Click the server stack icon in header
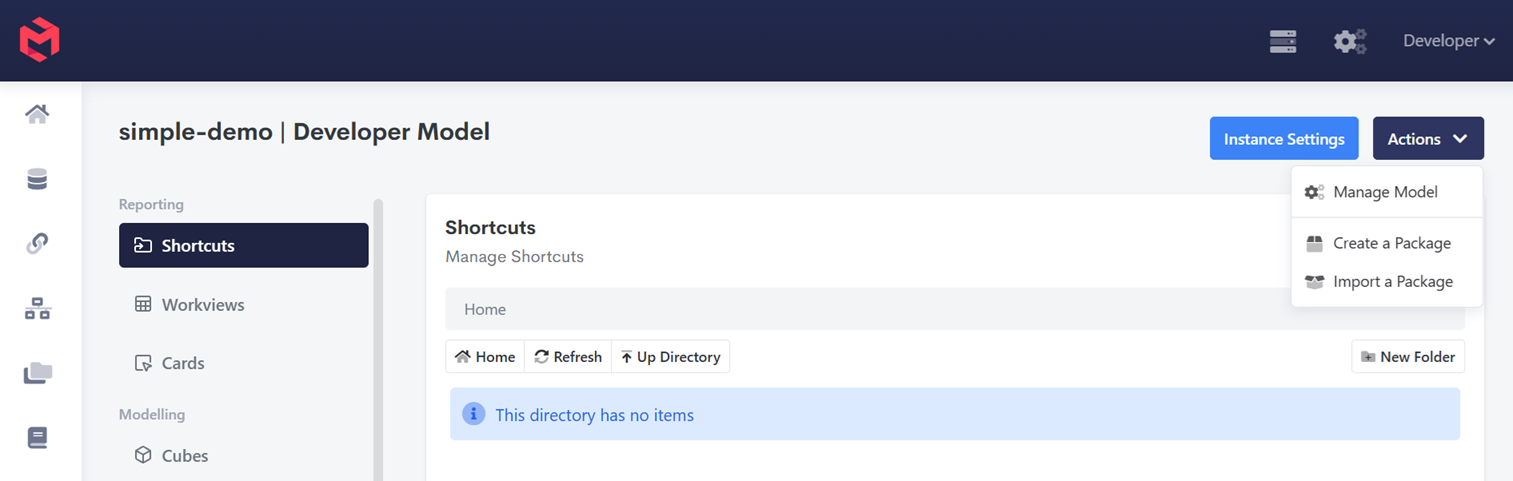This screenshot has width=1513, height=481. coord(1283,41)
